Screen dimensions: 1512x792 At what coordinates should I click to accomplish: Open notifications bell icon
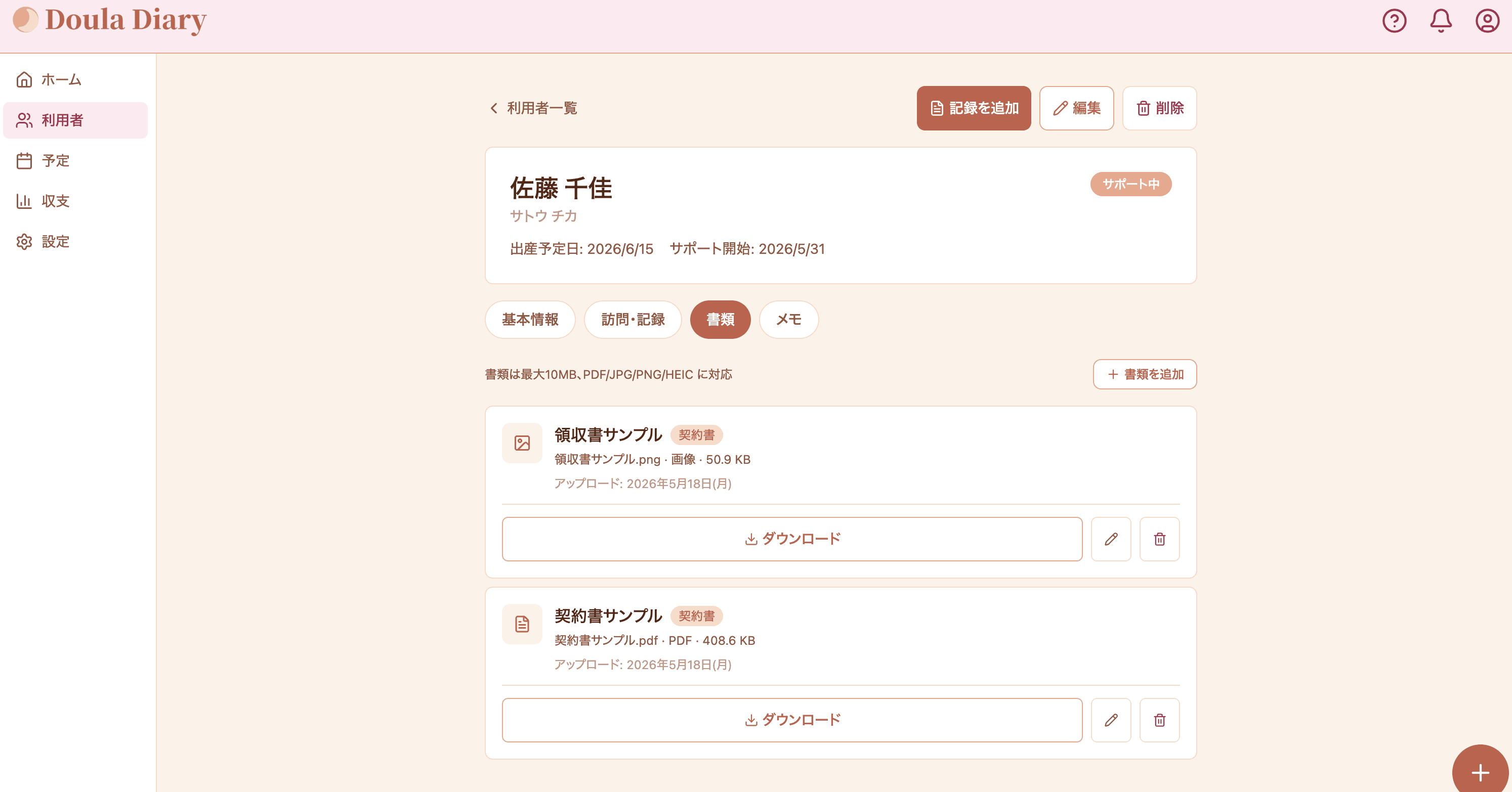1440,21
